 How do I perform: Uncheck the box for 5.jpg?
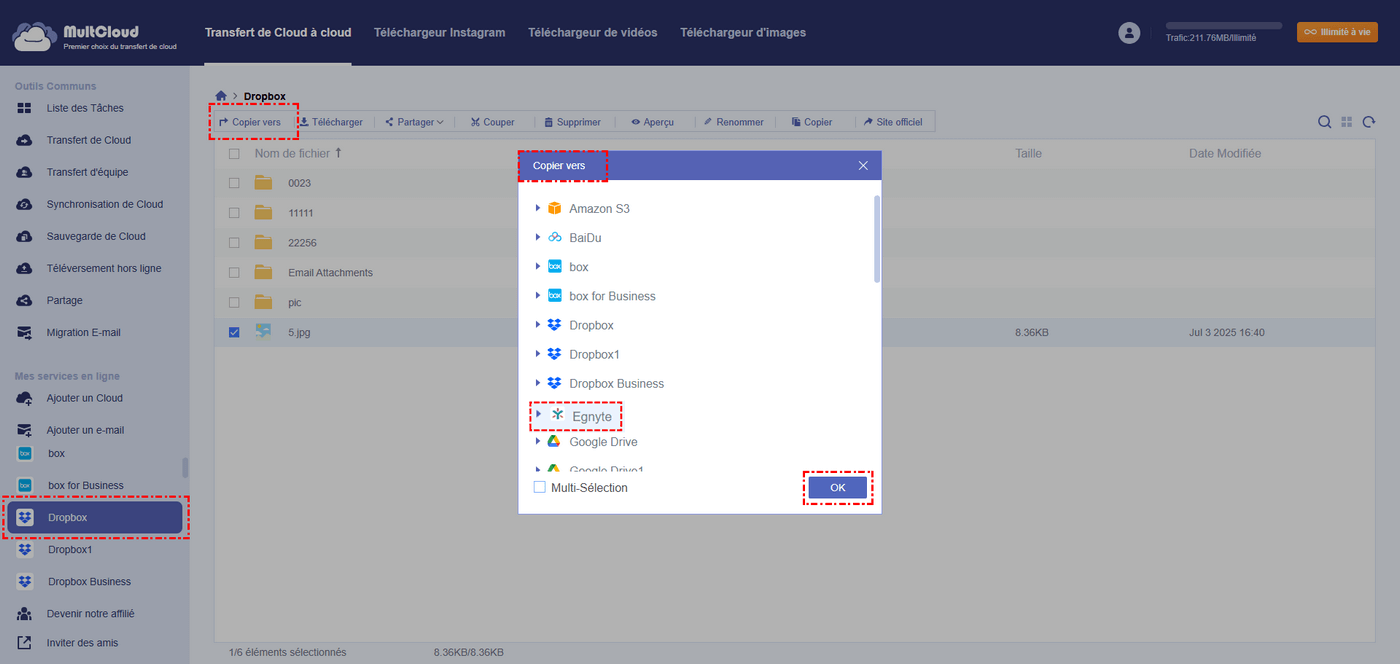point(234,332)
